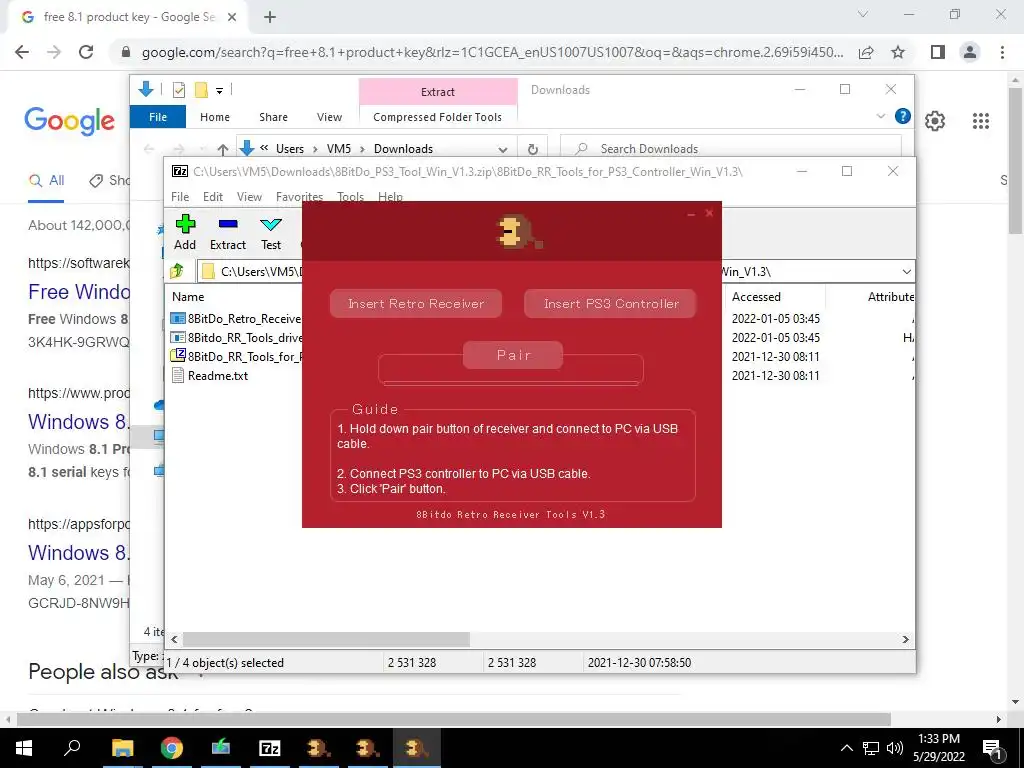Go back in Chrome browser
This screenshot has width=1024, height=768.
click(22, 52)
